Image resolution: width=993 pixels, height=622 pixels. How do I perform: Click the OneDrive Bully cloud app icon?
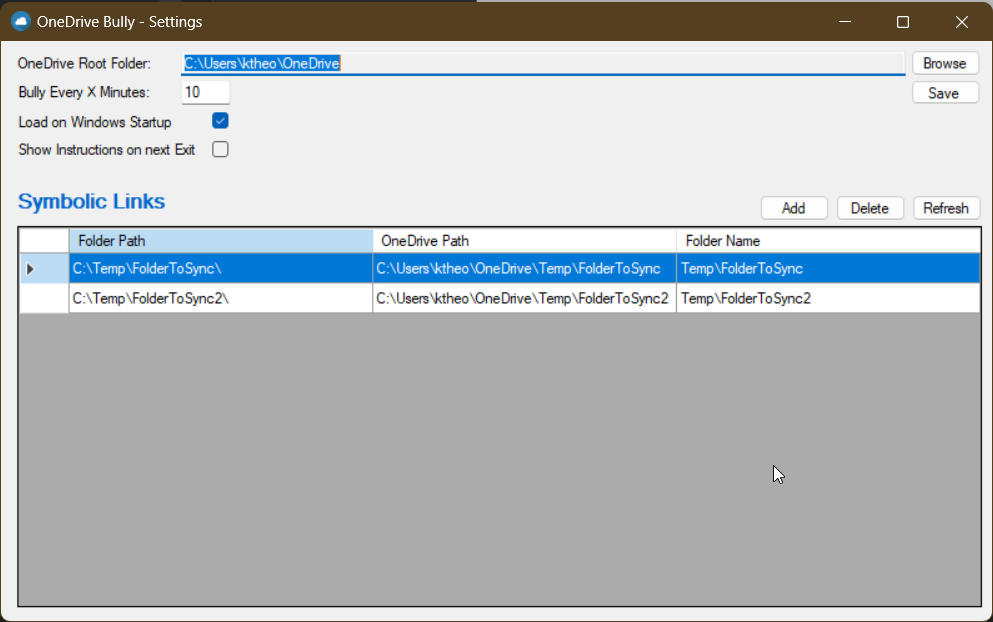[21, 22]
